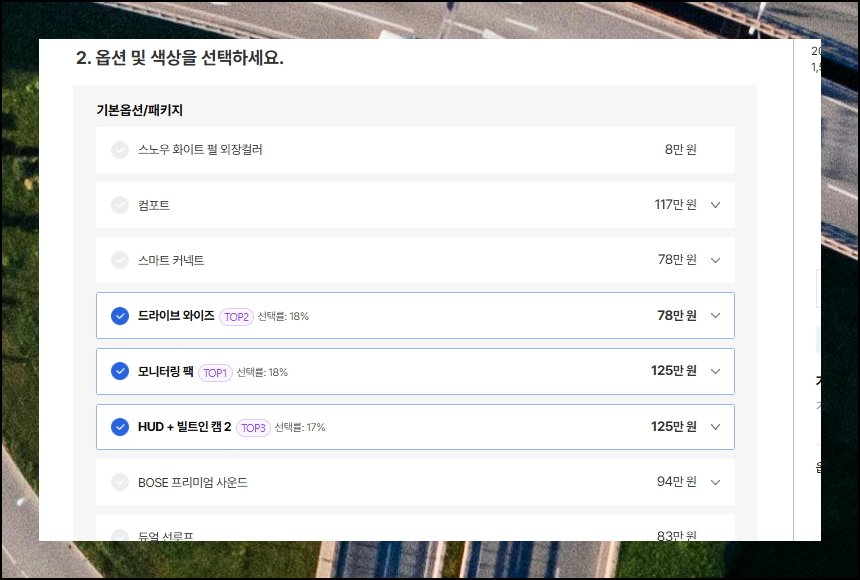The width and height of the screenshot is (860, 580).
Task: Click the 125만 원 price of HUD + 빌트인 캠 2
Action: pyautogui.click(x=674, y=426)
